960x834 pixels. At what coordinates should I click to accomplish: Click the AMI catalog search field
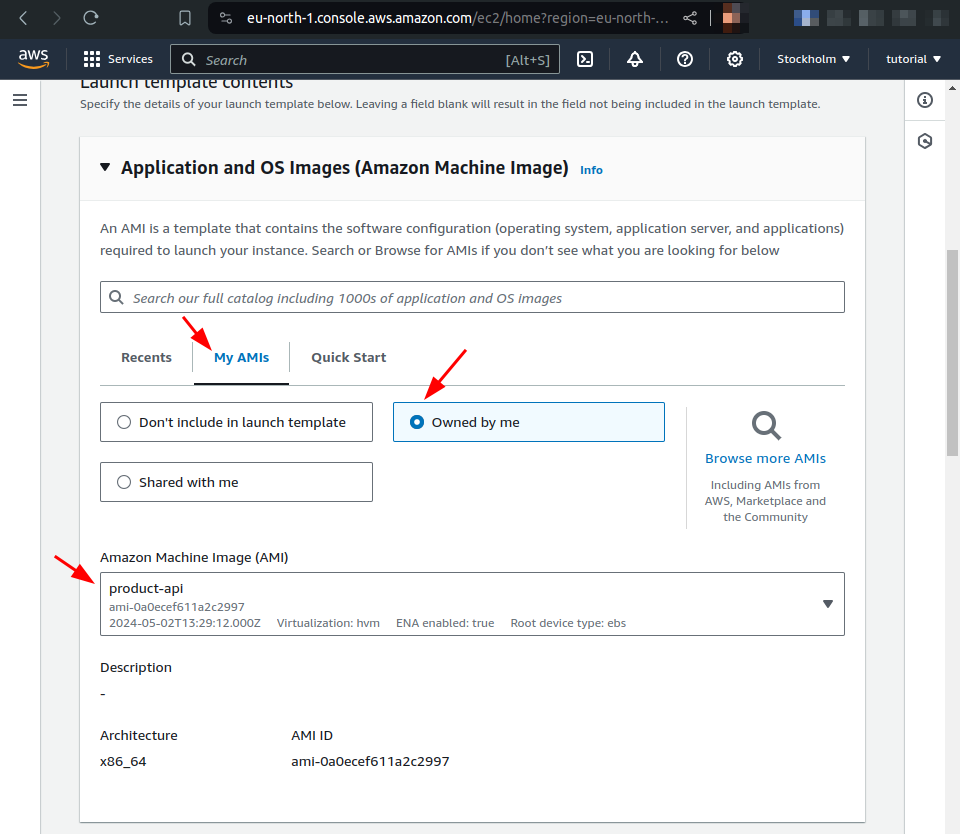472,298
